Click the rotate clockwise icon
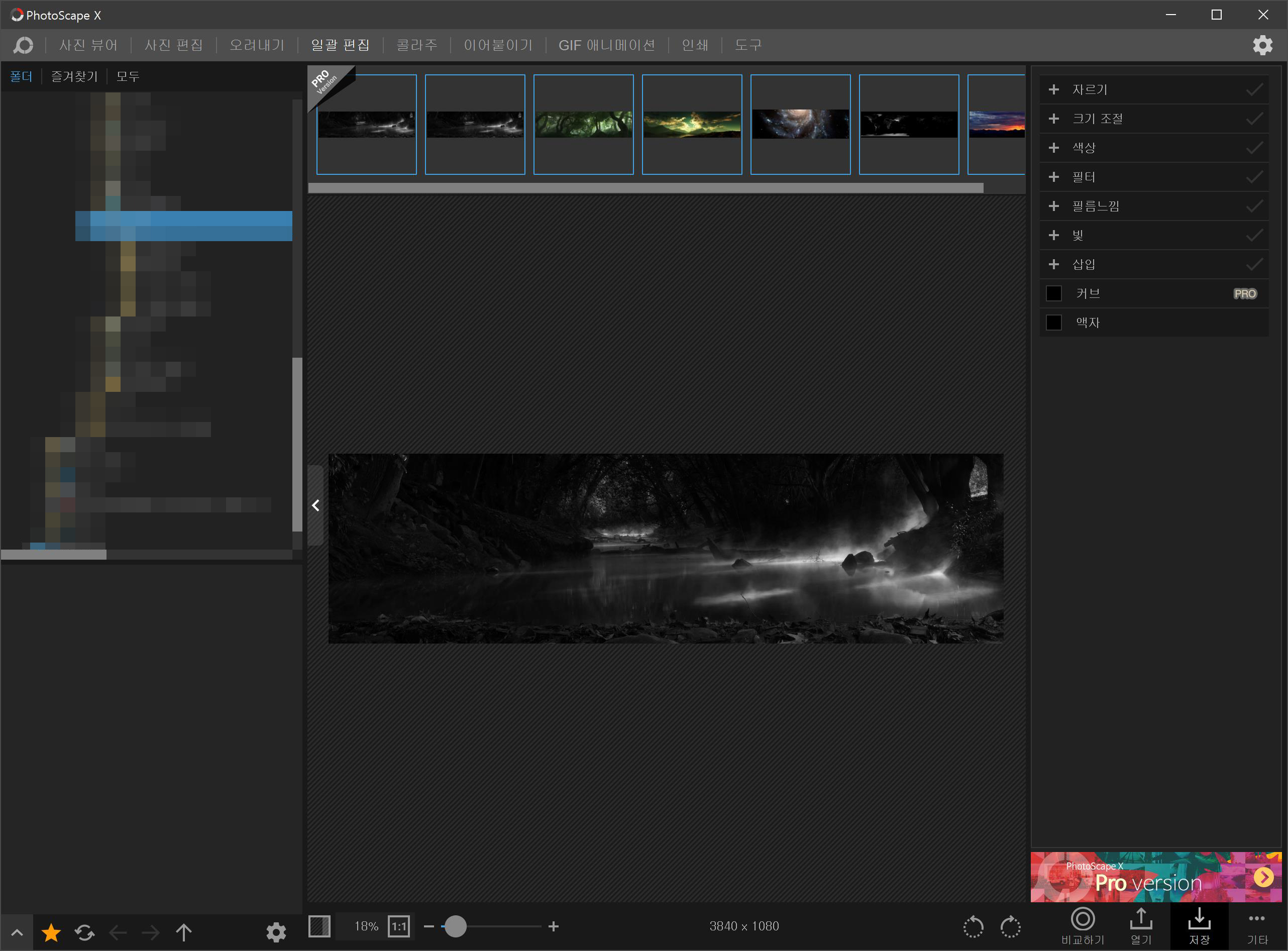The image size is (1288, 951). tap(1010, 927)
